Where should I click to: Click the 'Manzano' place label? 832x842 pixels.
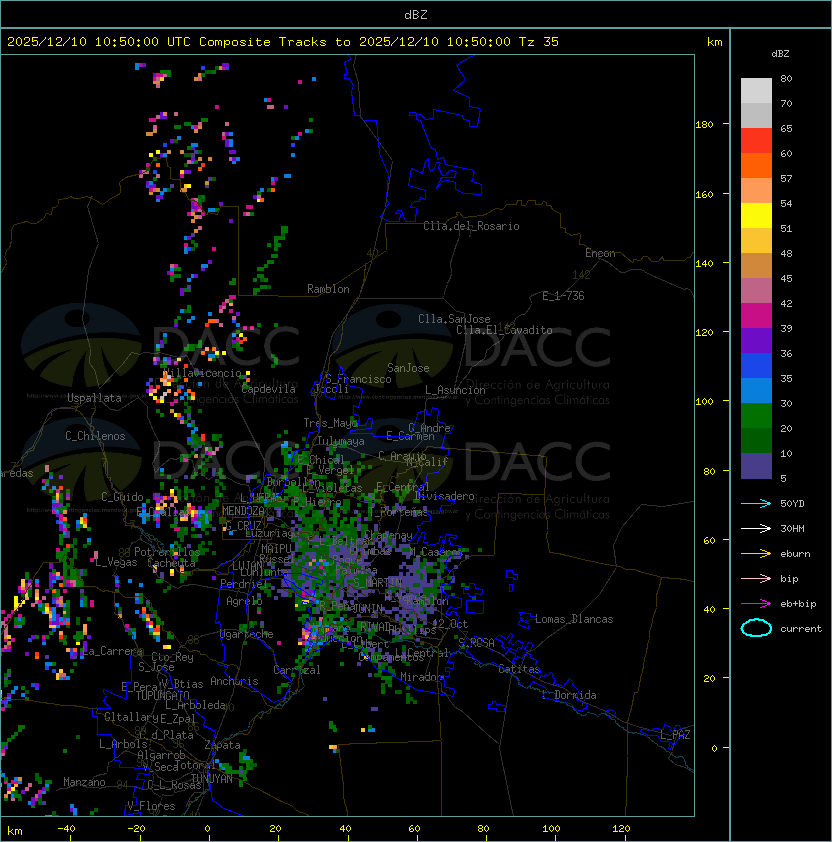84,782
